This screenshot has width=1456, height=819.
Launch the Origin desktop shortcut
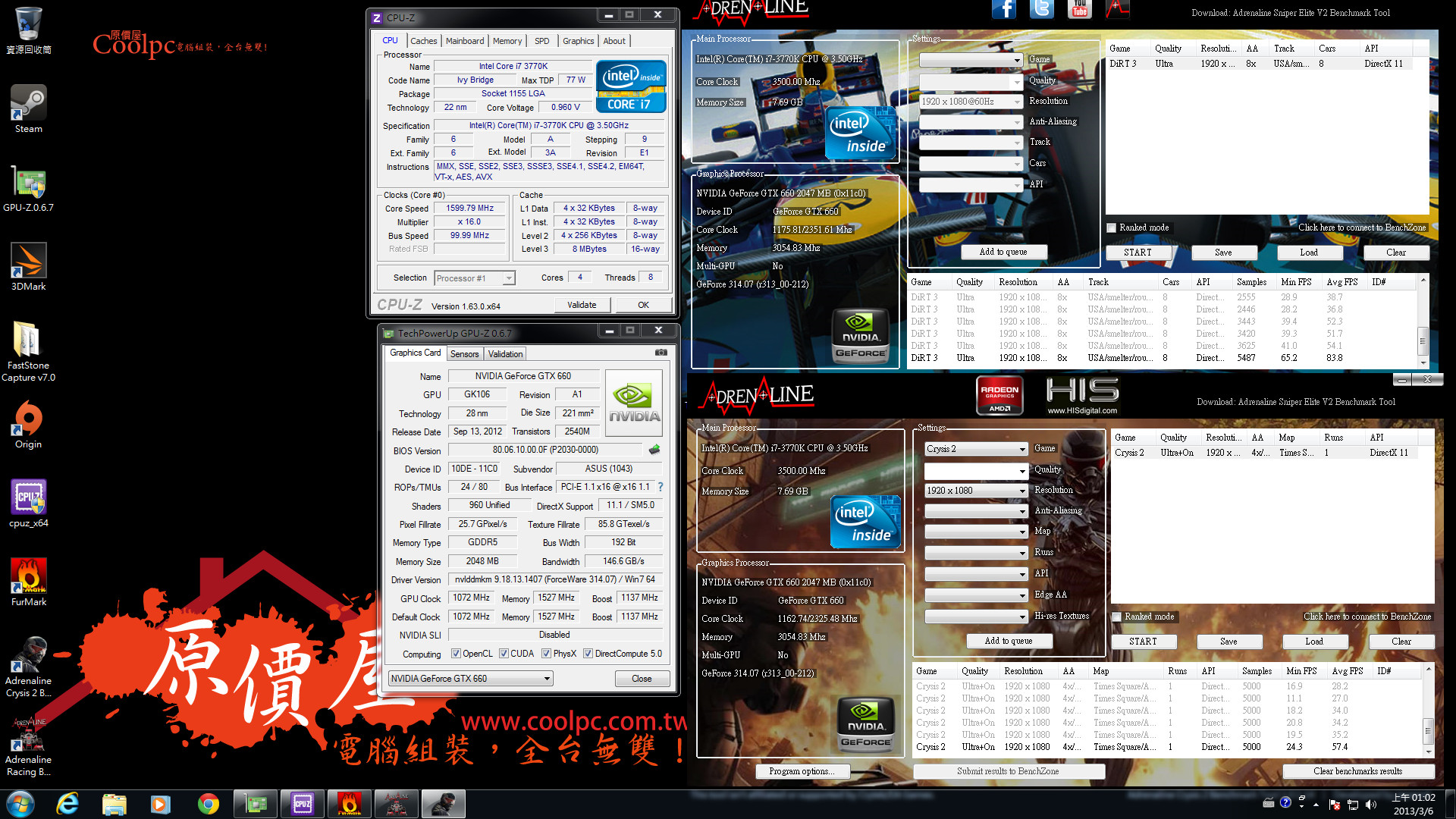tap(28, 425)
